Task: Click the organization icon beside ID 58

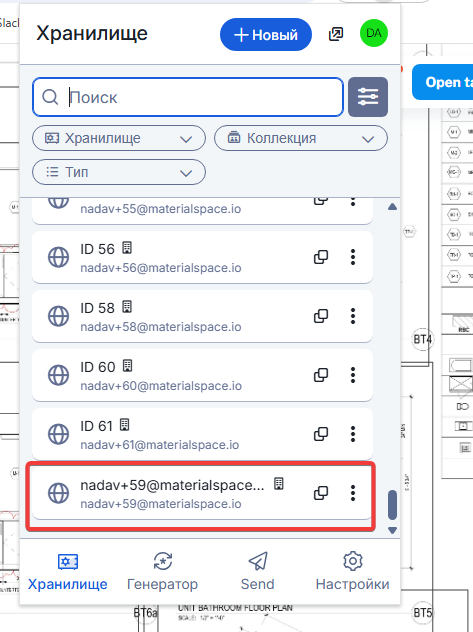Action: [127, 306]
